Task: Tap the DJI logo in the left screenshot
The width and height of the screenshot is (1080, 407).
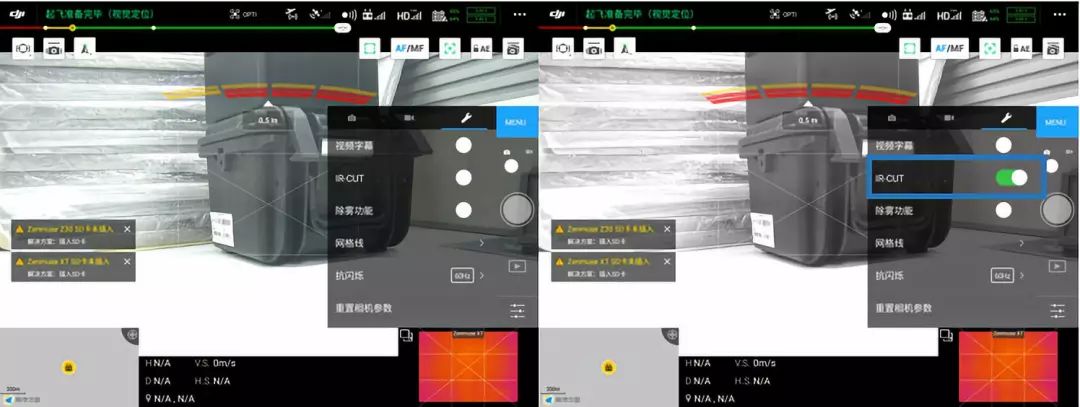Action: tap(17, 14)
